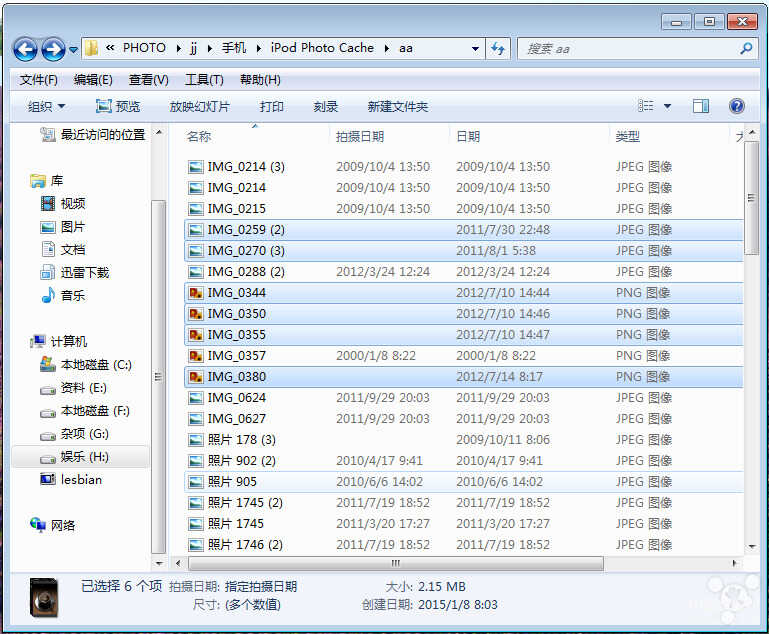Viewport: 769px width, 634px height.
Task: Open the lesbian item in the navigation pane
Action: (x=71, y=479)
